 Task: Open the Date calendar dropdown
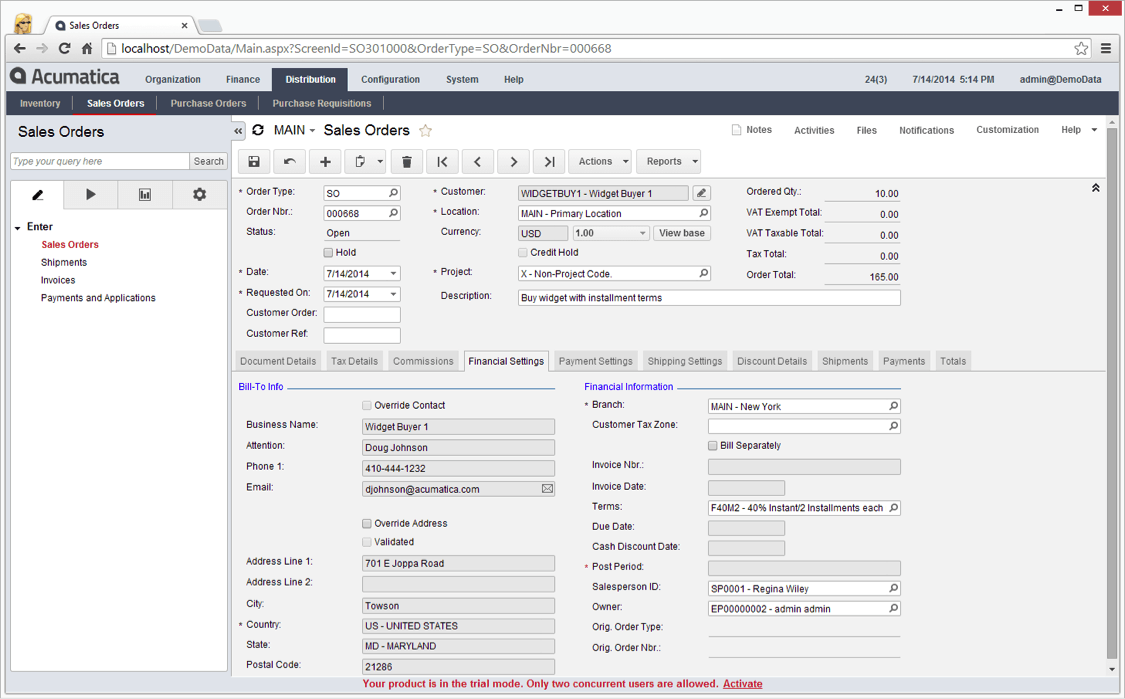point(393,273)
